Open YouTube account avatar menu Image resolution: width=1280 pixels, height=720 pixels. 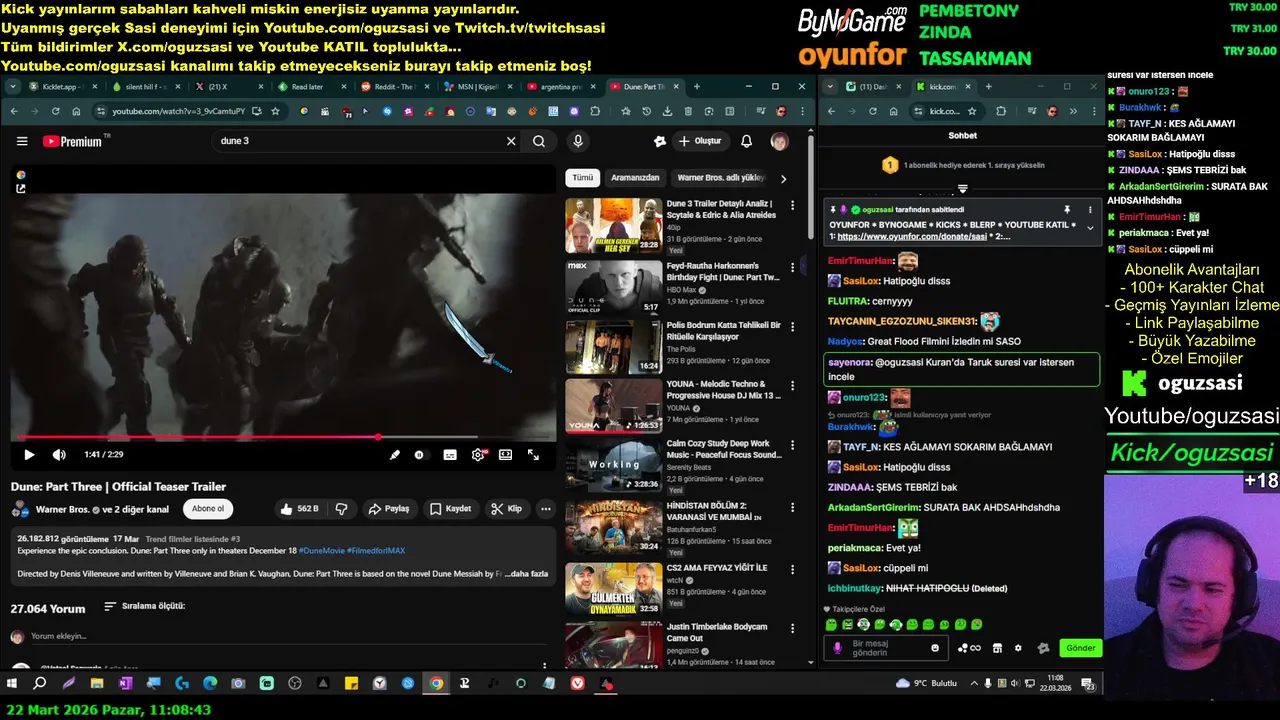click(779, 141)
